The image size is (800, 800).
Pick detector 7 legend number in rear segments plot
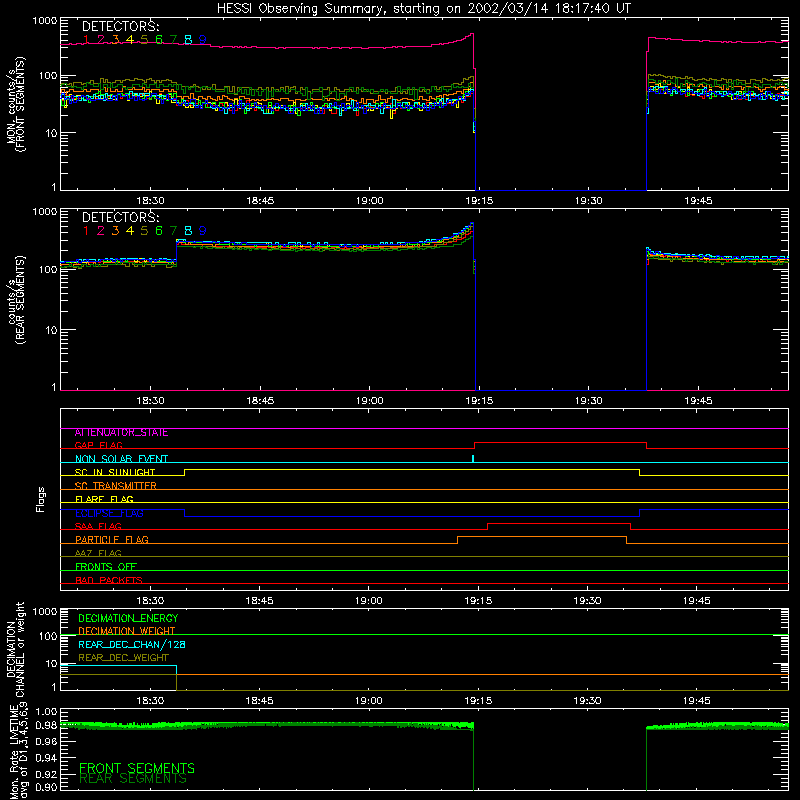tap(173, 231)
